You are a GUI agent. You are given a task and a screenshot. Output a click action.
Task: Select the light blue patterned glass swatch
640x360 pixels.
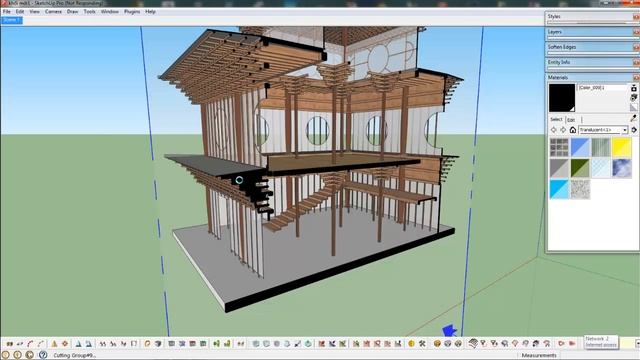(x=601, y=168)
